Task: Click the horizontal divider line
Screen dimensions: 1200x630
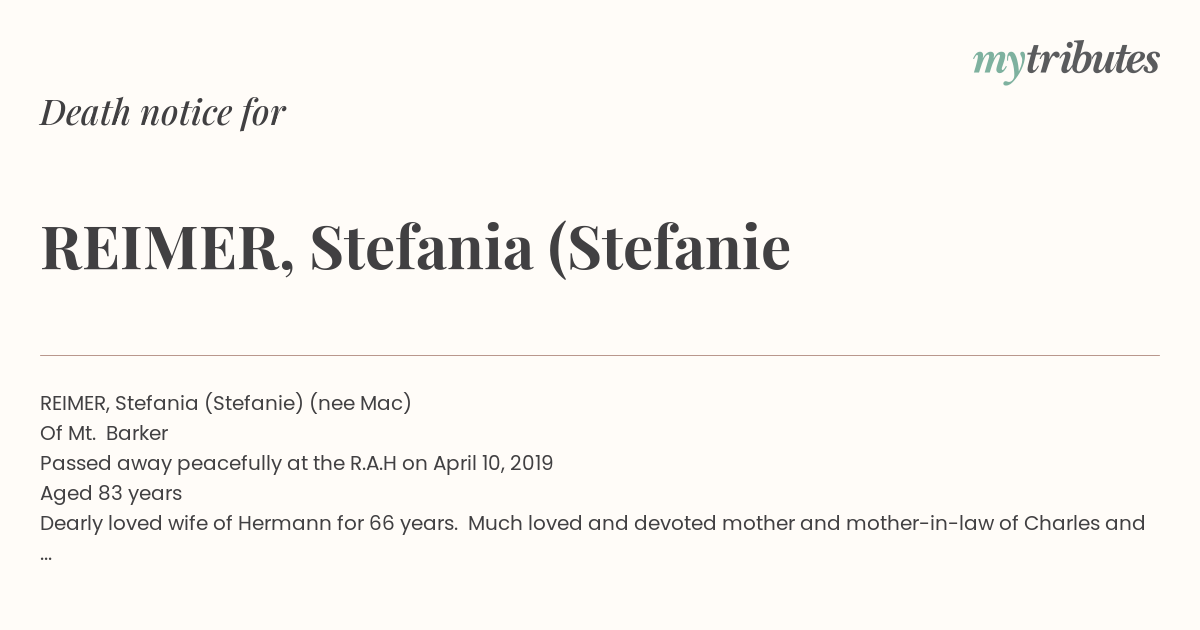Action: tap(600, 355)
